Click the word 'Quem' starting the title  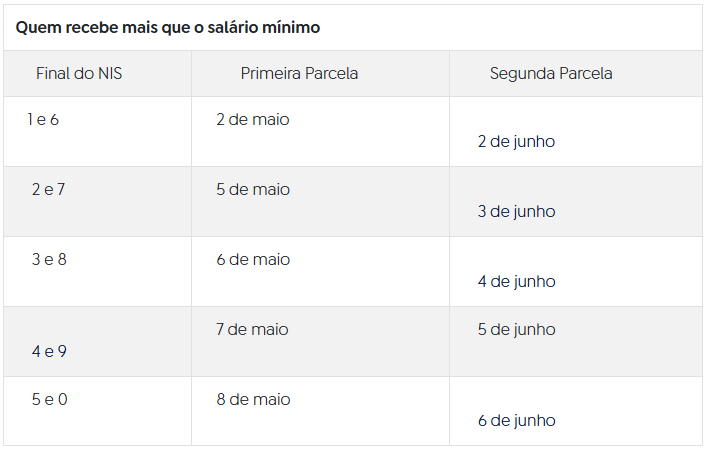point(37,27)
